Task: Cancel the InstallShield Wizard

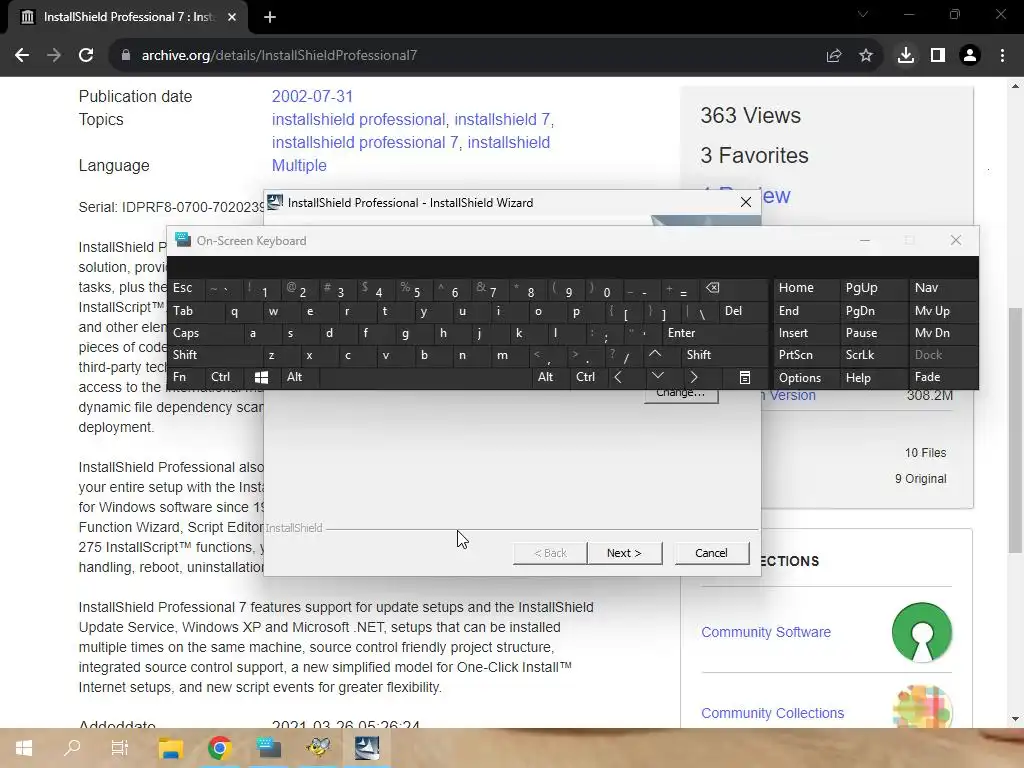Action: tap(711, 553)
